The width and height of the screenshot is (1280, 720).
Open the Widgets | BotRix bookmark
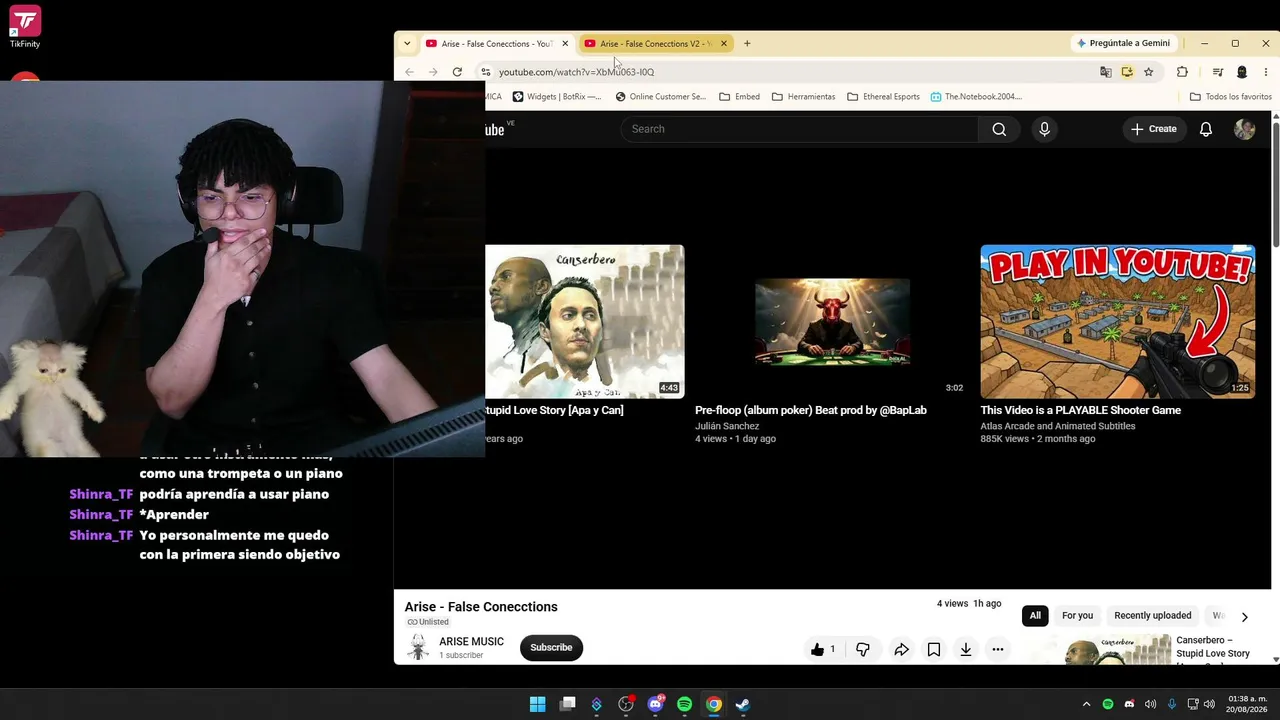(557, 97)
